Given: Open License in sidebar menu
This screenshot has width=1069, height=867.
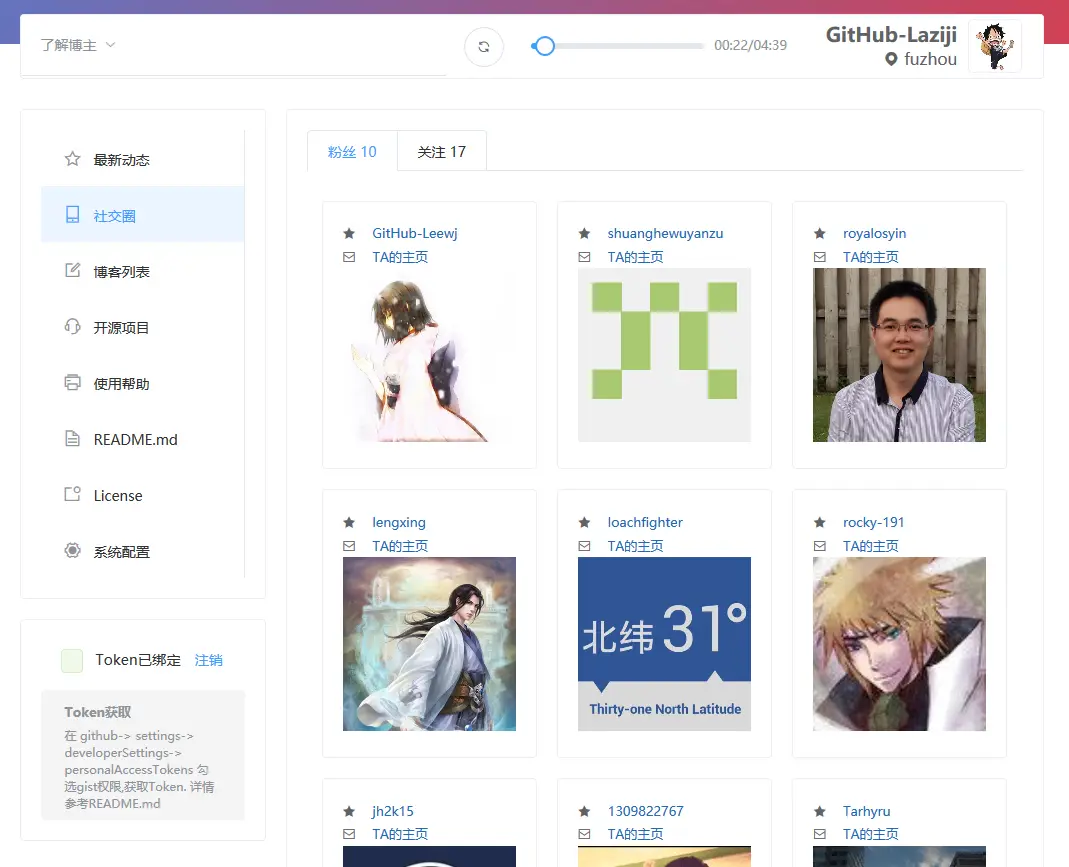Looking at the screenshot, I should (142, 495).
